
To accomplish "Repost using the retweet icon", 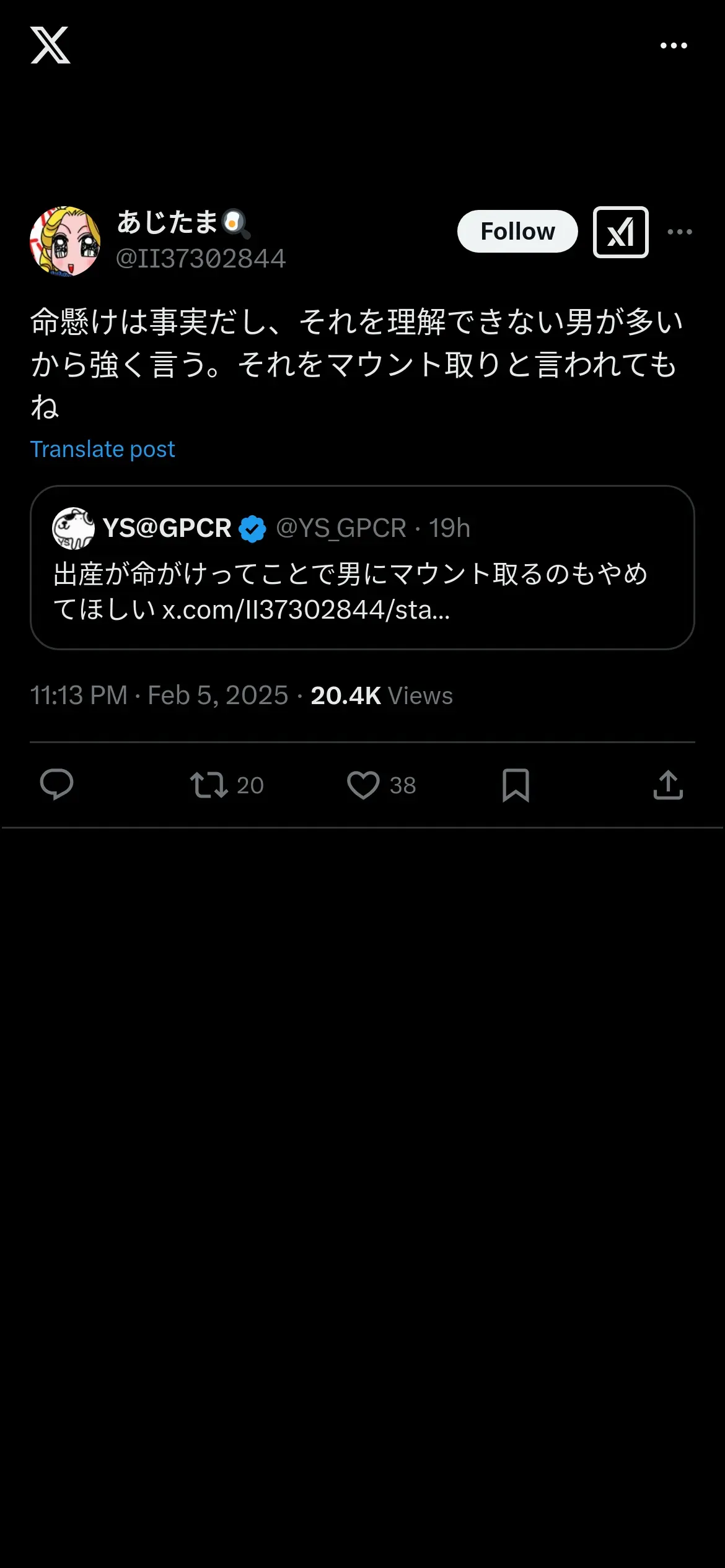I will click(209, 785).
